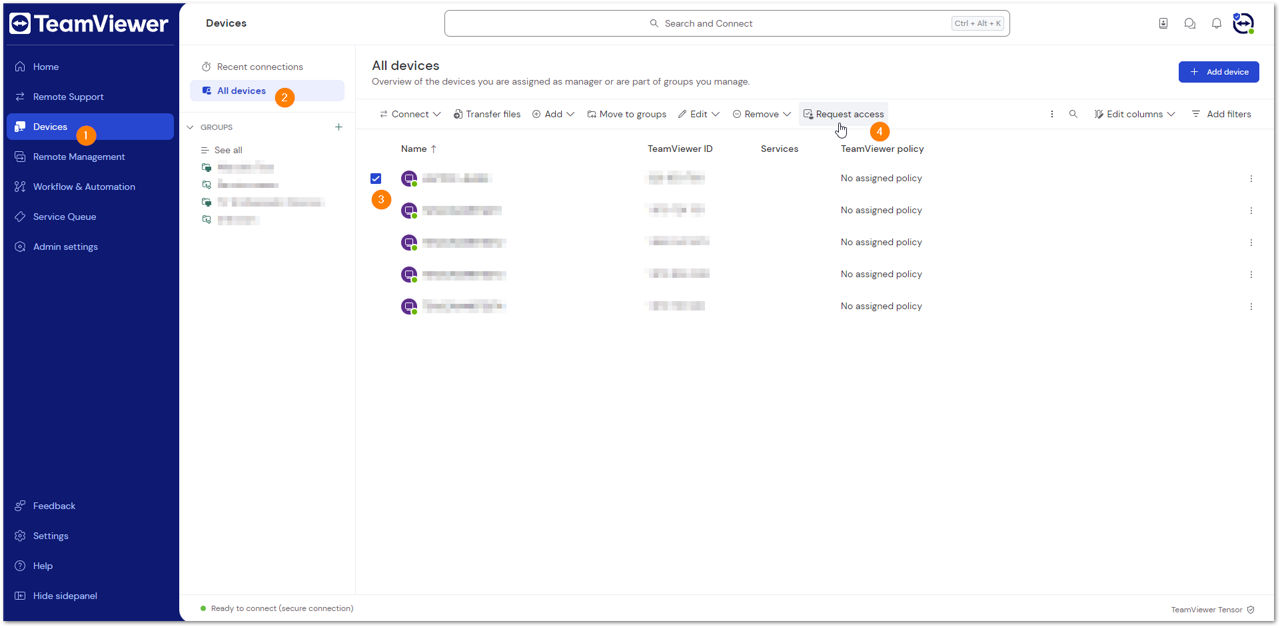Open the chat bubble icon in header
The image size is (1280, 628).
pyautogui.click(x=1190, y=23)
